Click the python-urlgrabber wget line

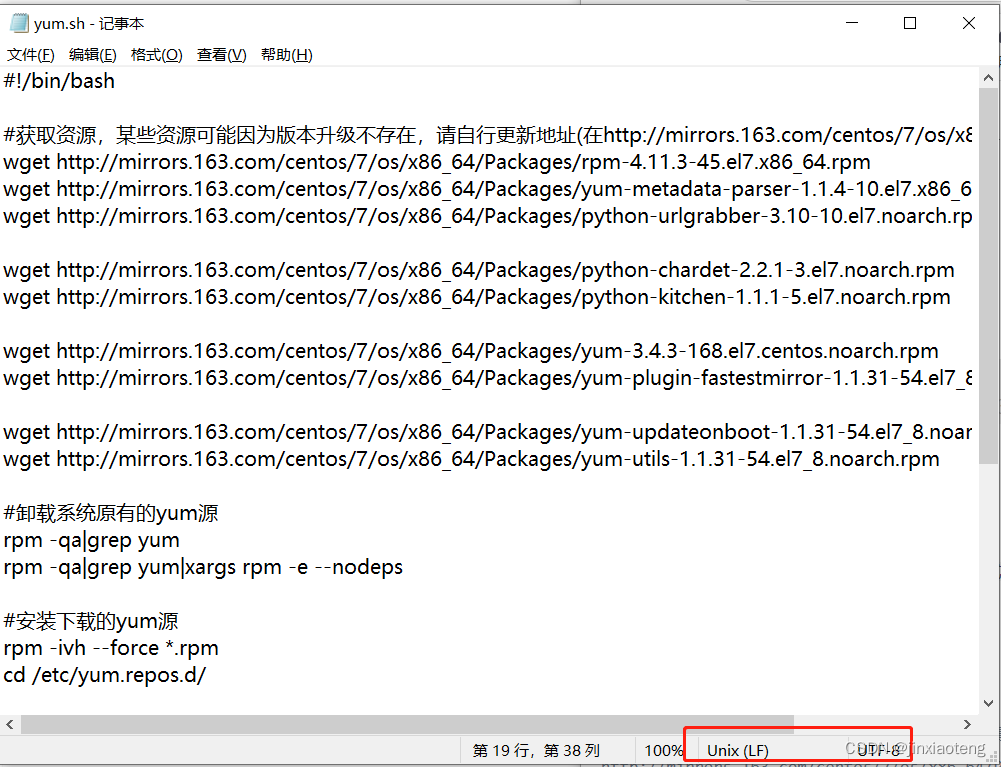487,216
